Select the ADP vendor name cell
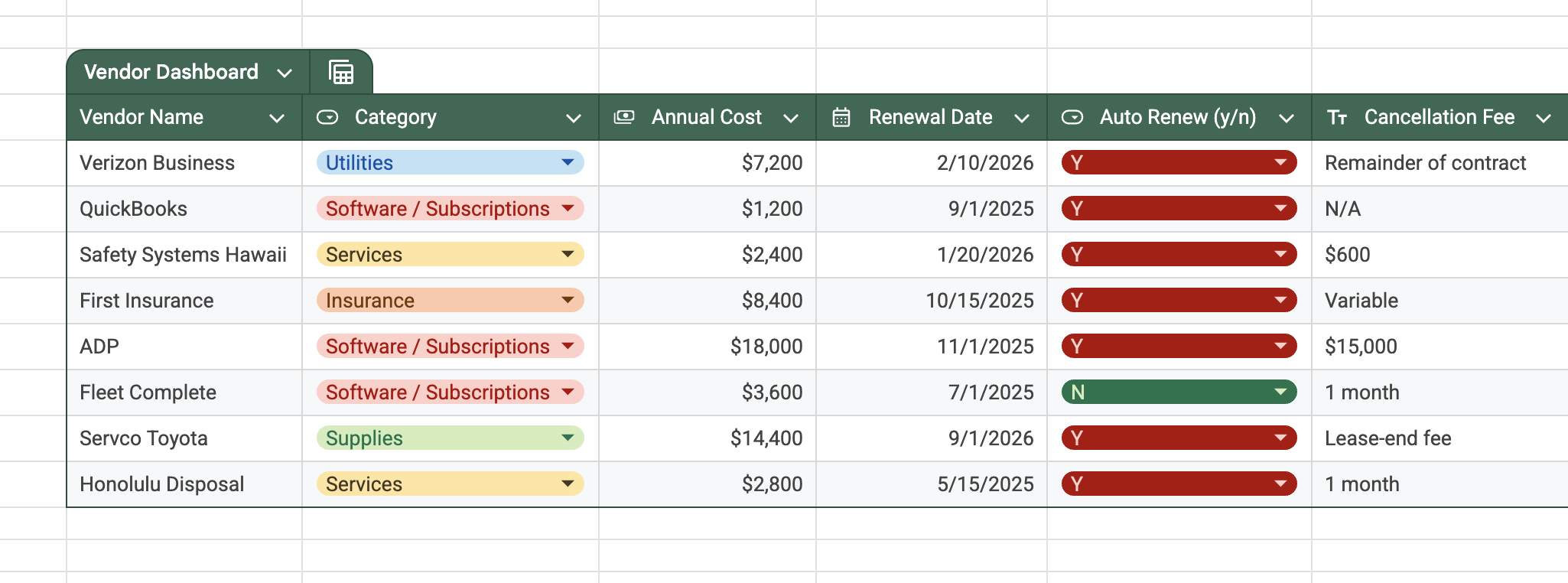This screenshot has height=583, width=1568. coord(184,347)
